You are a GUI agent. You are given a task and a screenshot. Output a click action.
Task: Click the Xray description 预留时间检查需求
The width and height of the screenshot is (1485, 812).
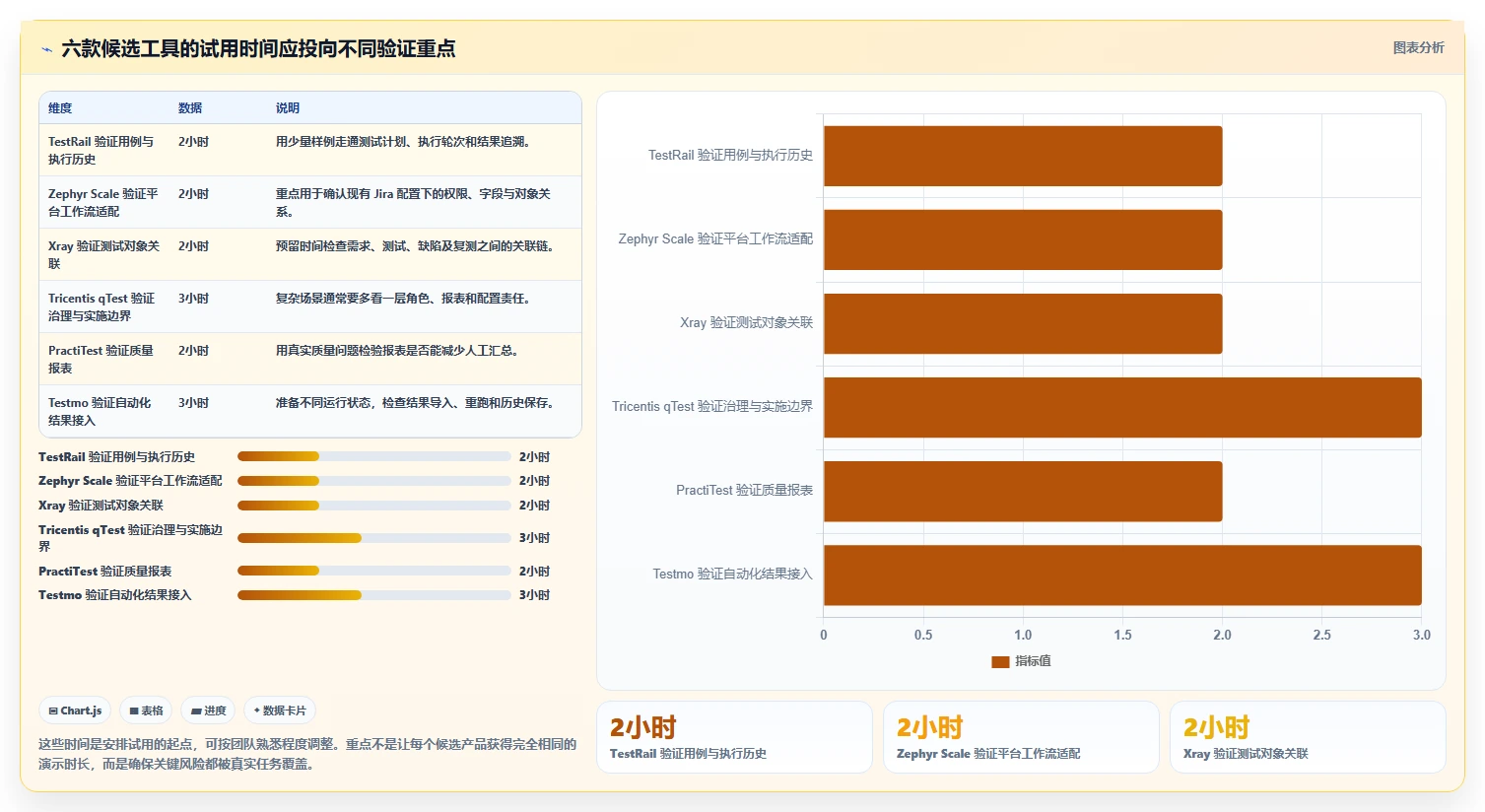(415, 246)
